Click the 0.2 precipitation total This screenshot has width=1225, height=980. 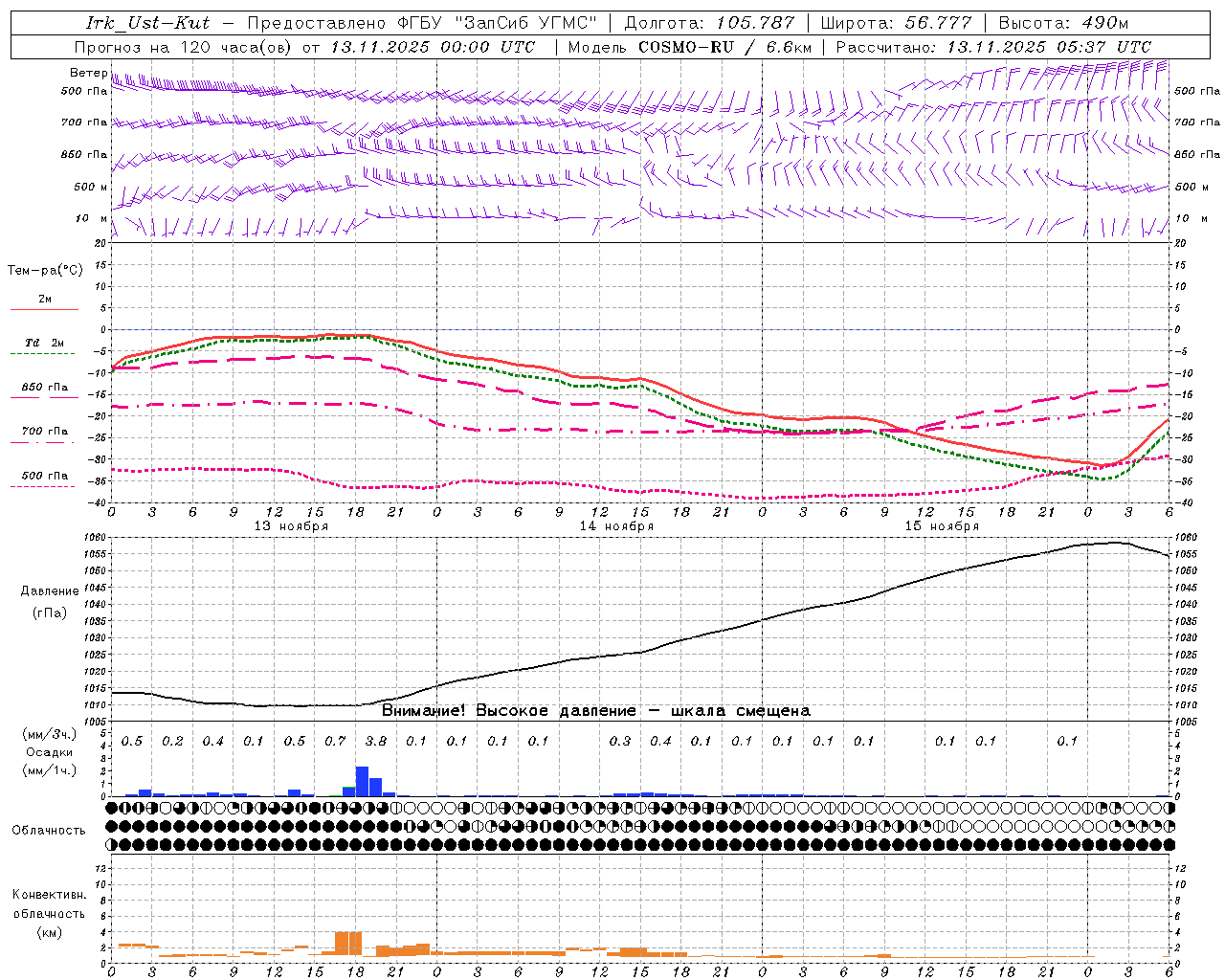pyautogui.click(x=172, y=741)
